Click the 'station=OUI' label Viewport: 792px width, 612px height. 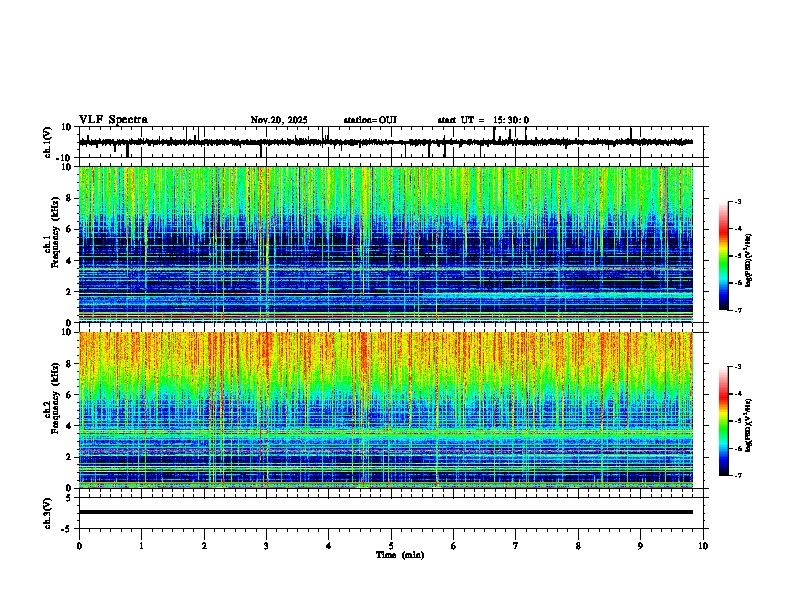pos(370,120)
